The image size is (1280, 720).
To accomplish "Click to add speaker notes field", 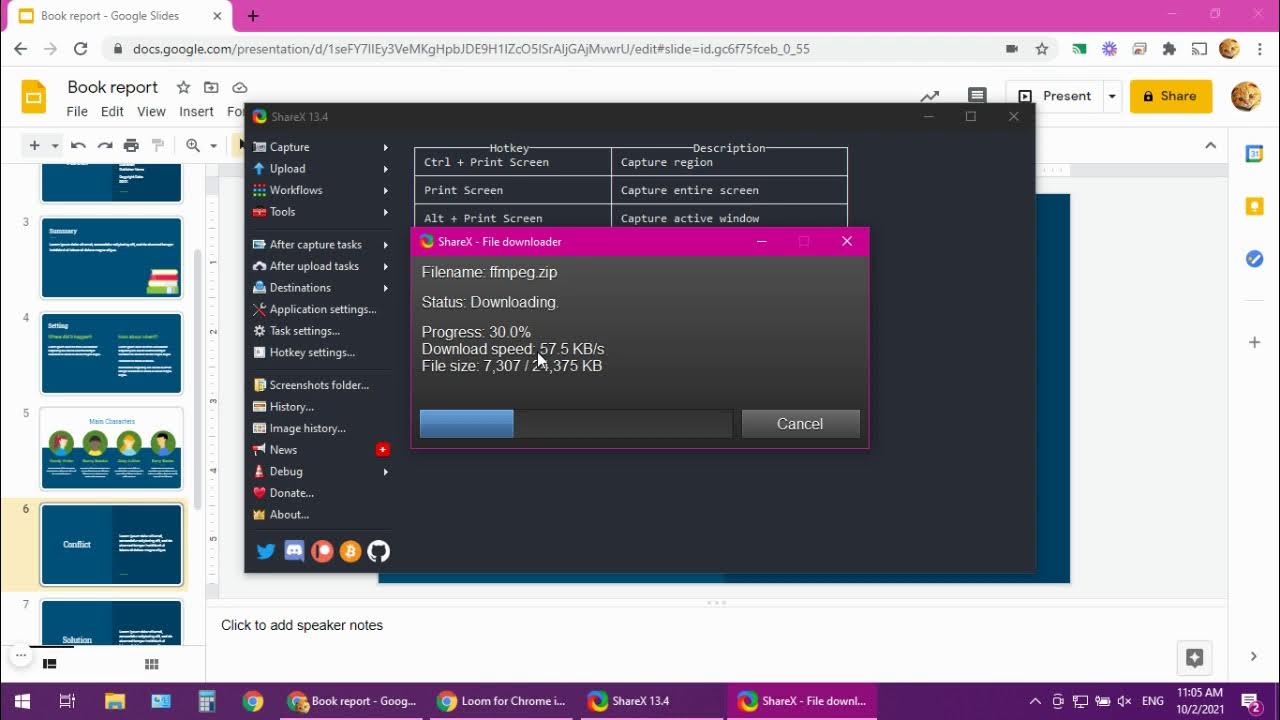I will pyautogui.click(x=716, y=625).
